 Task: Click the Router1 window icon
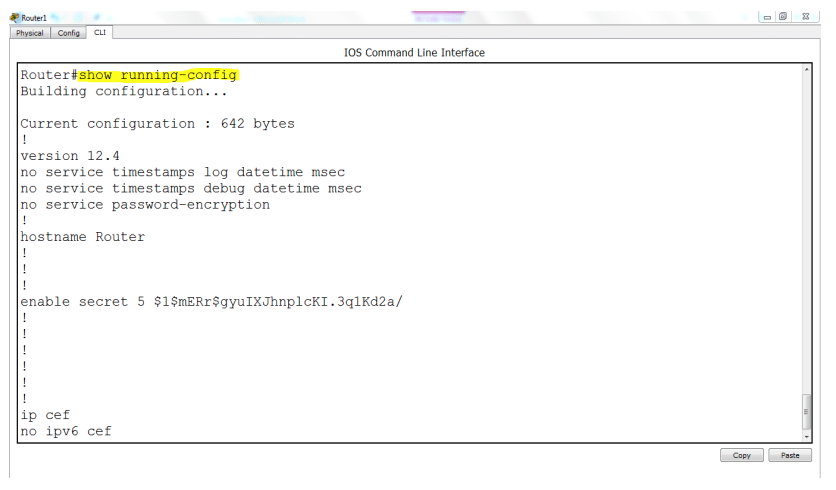[14, 18]
